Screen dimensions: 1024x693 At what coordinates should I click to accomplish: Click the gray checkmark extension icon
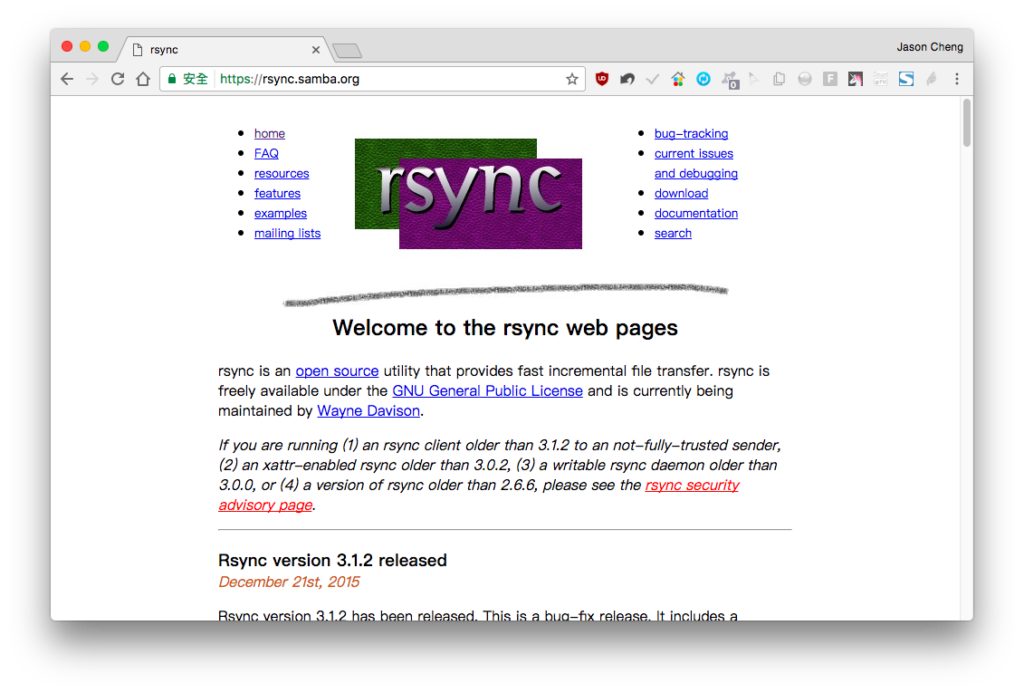coord(652,79)
